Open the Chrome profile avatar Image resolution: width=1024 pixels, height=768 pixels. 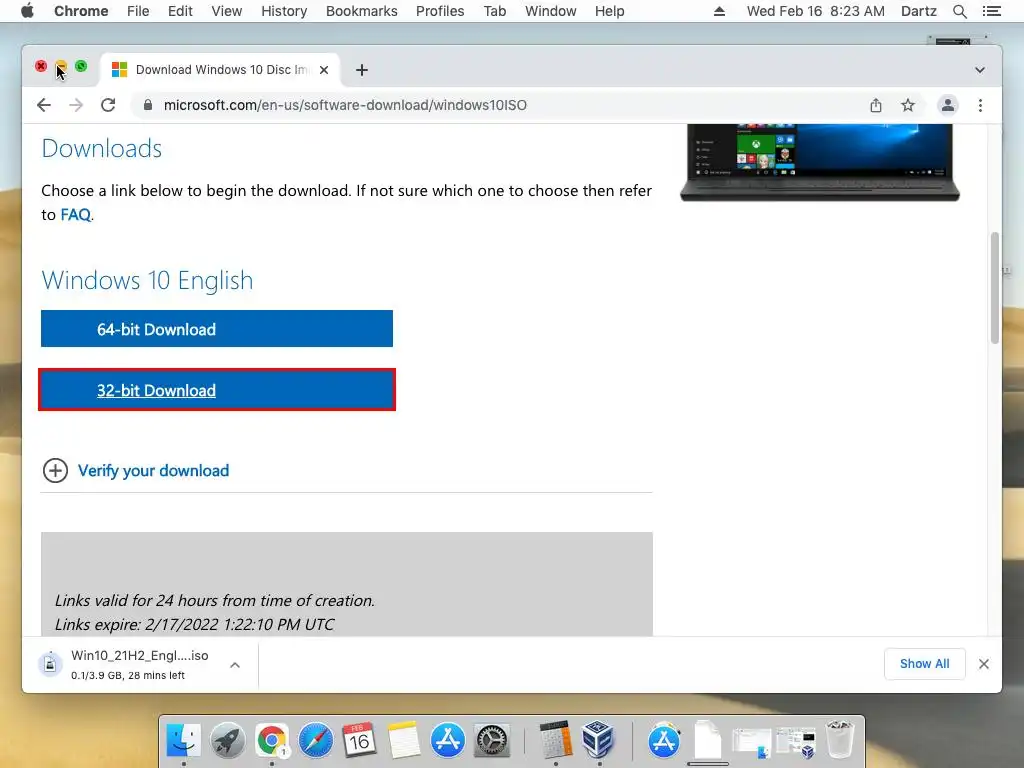coord(948,105)
